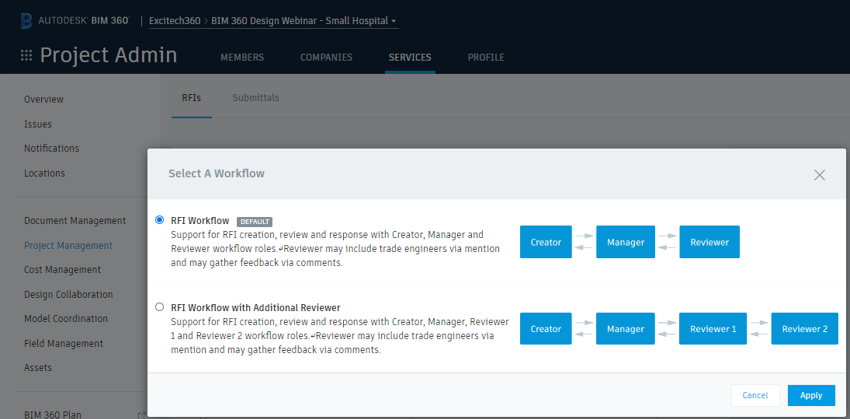The image size is (850, 419).
Task: Click the Autodesk BIM 360 logo
Action: [75, 21]
